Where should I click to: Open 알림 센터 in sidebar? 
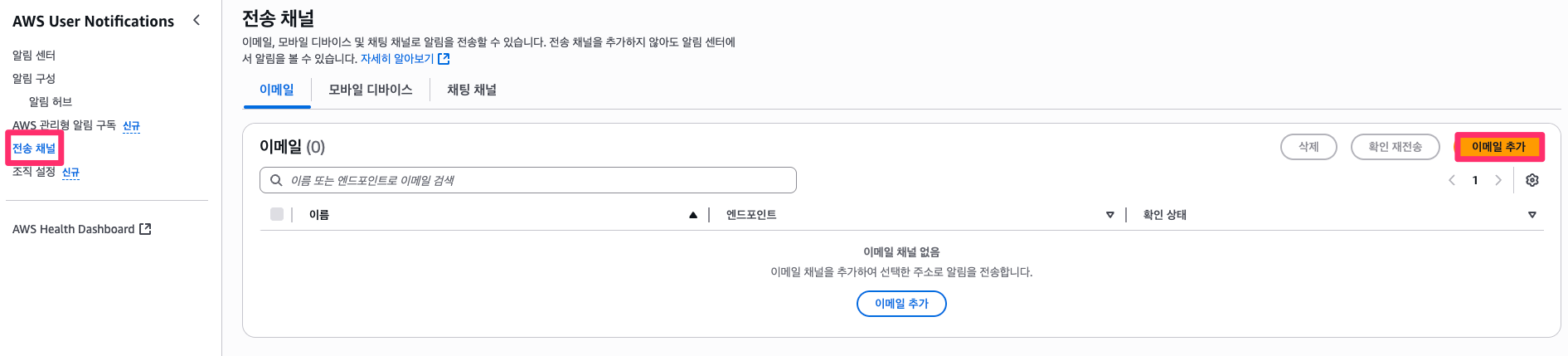(x=34, y=56)
